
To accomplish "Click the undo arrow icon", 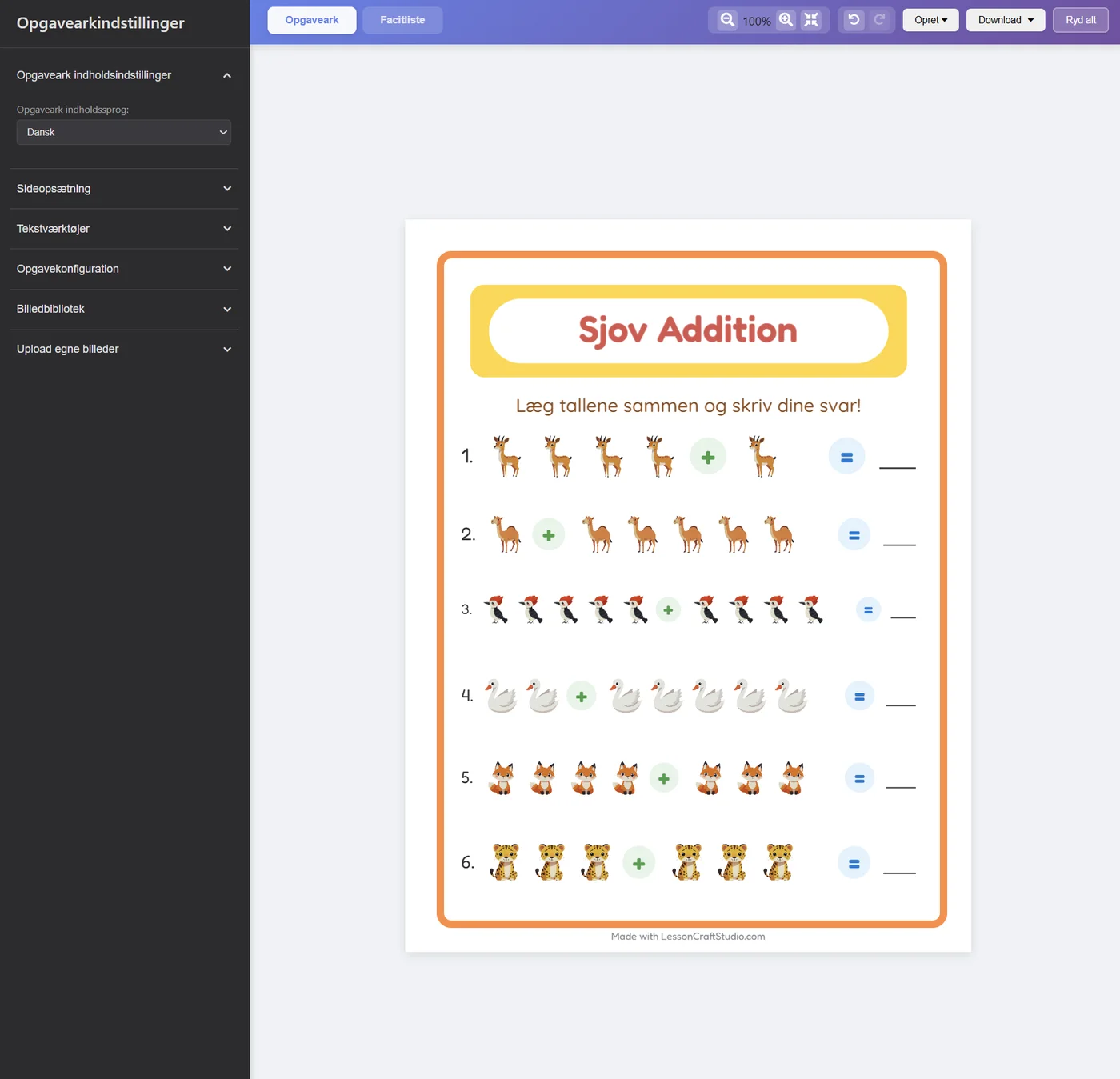I will coord(854,20).
